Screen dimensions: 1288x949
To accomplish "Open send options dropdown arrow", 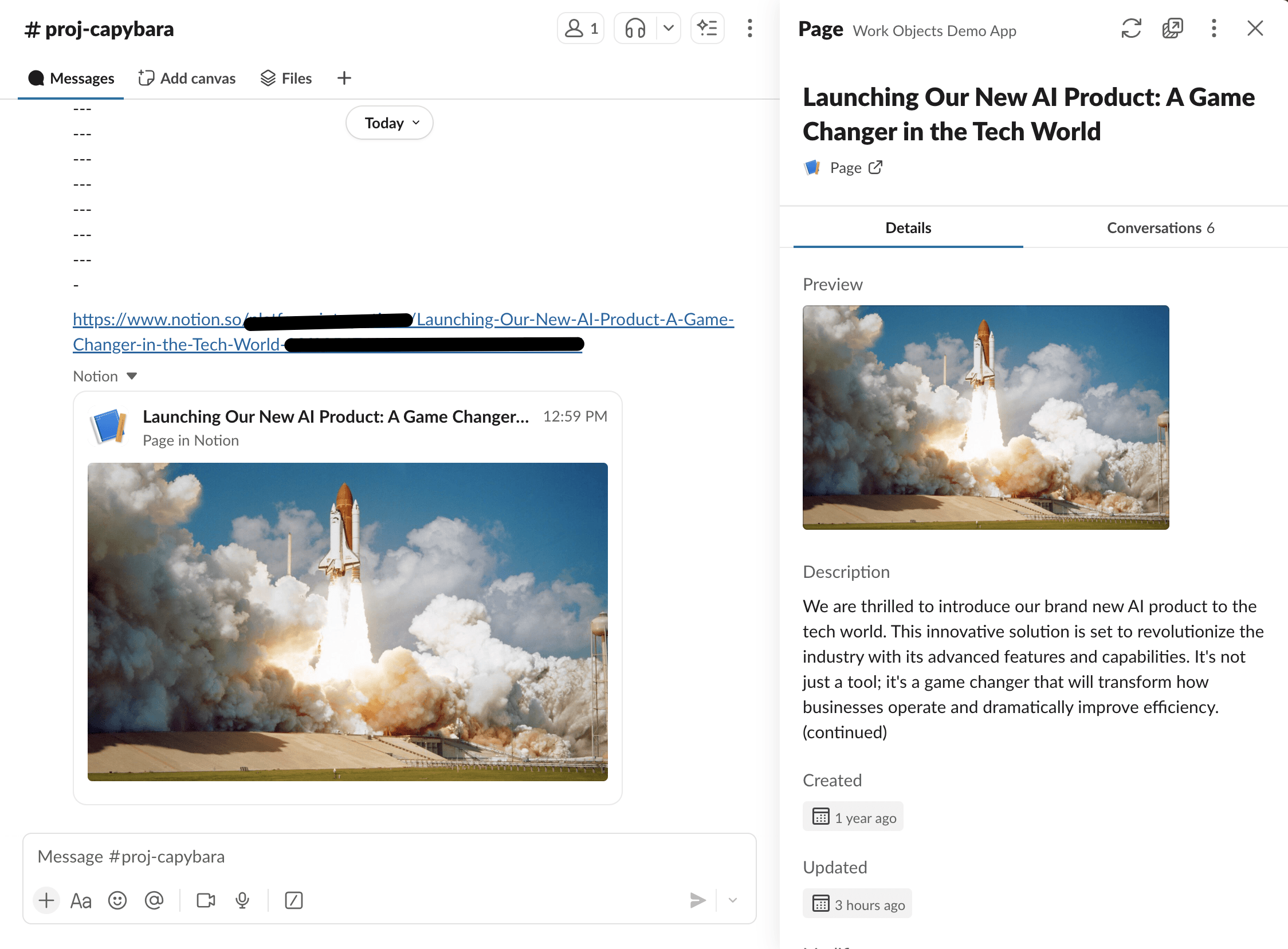I will [x=732, y=900].
